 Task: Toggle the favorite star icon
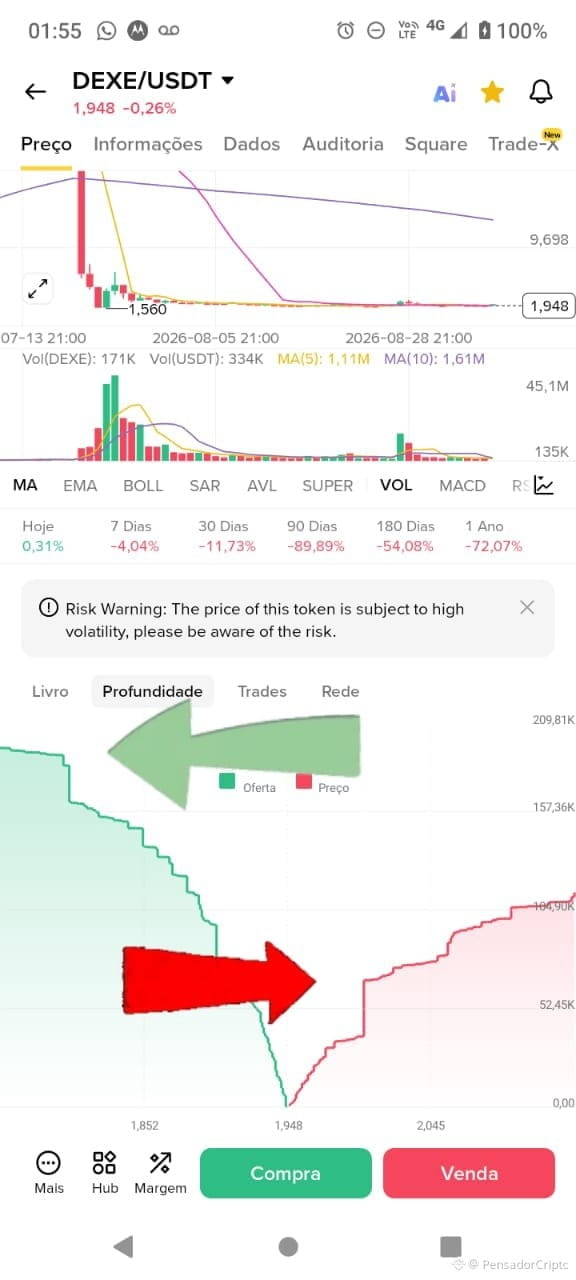click(492, 92)
